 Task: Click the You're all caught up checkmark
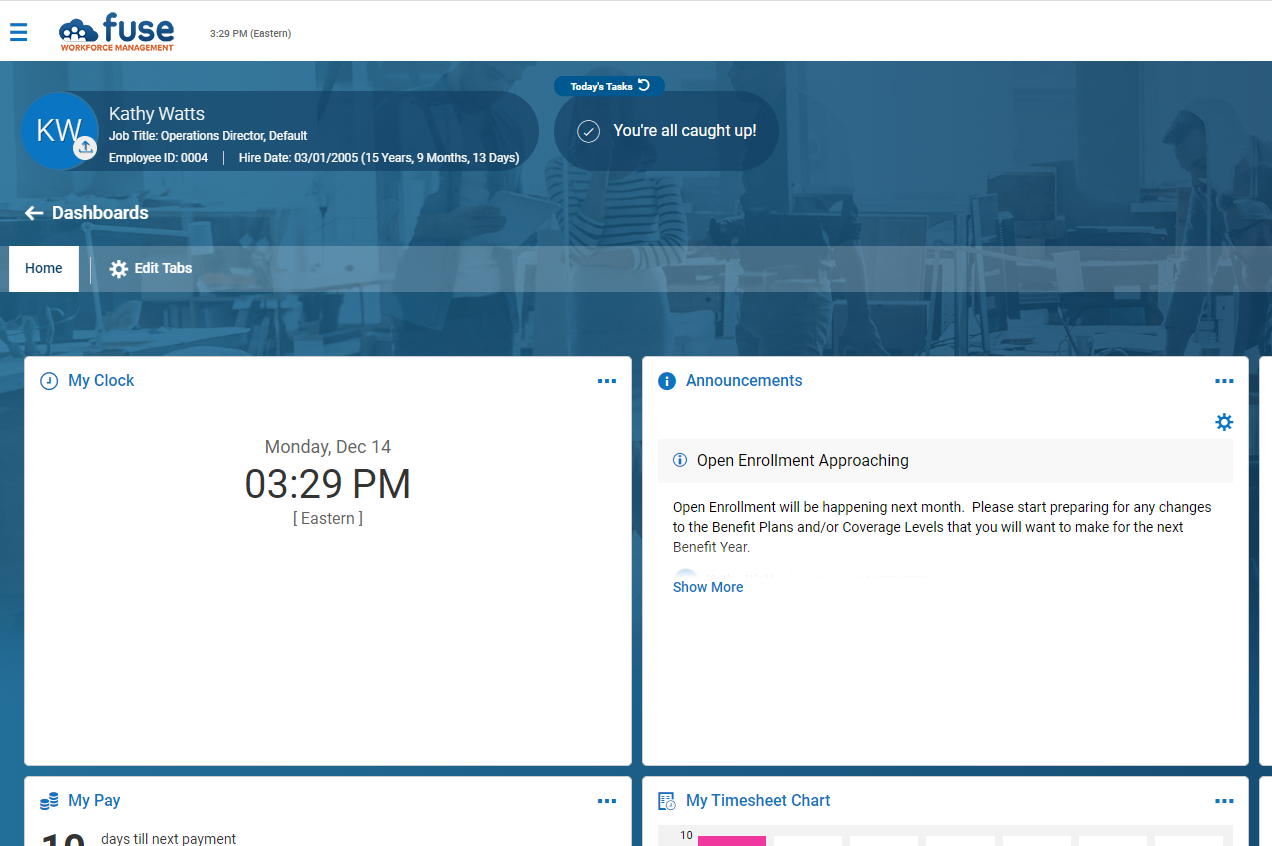589,131
